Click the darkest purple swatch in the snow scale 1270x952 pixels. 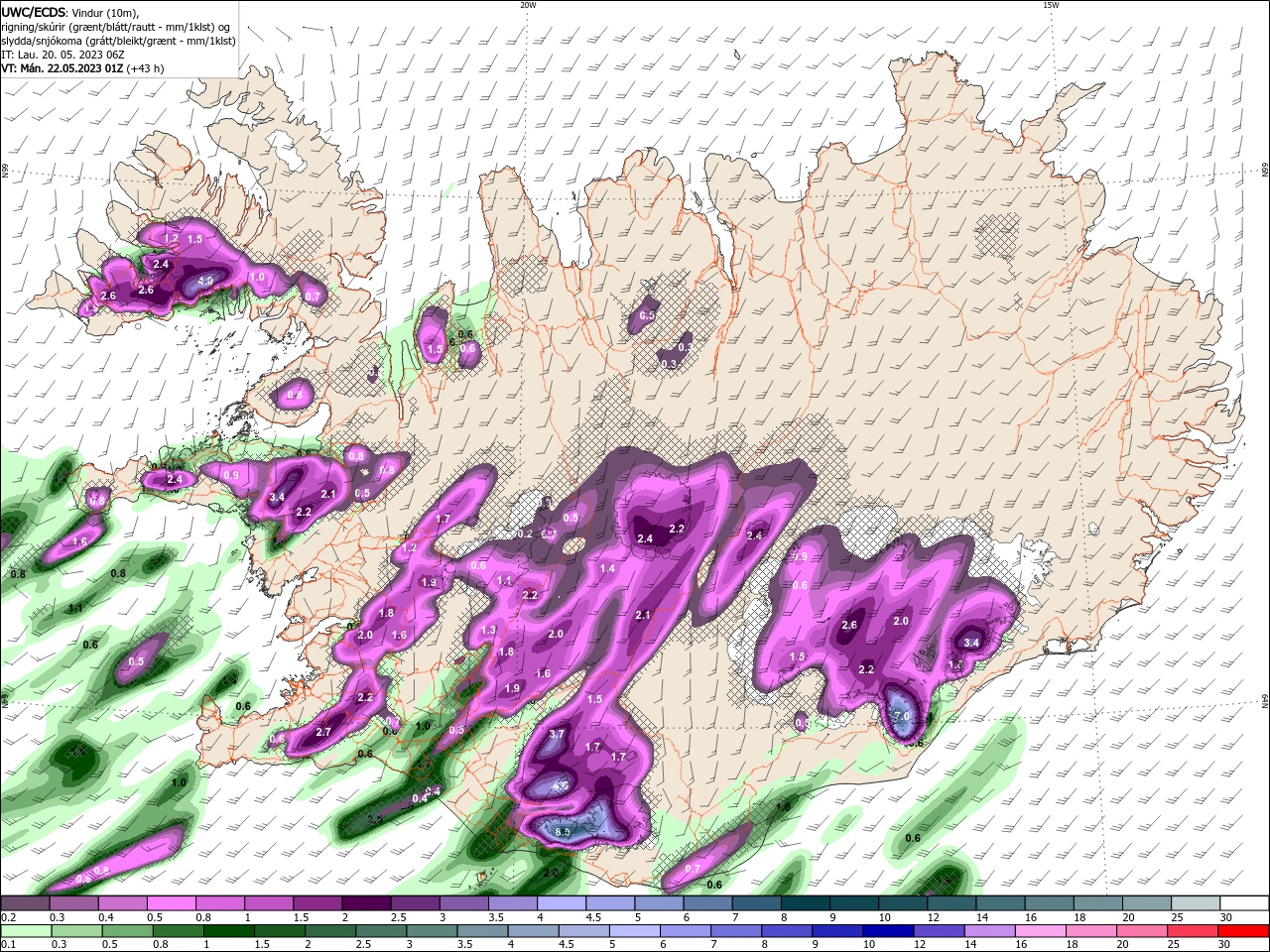point(365,903)
